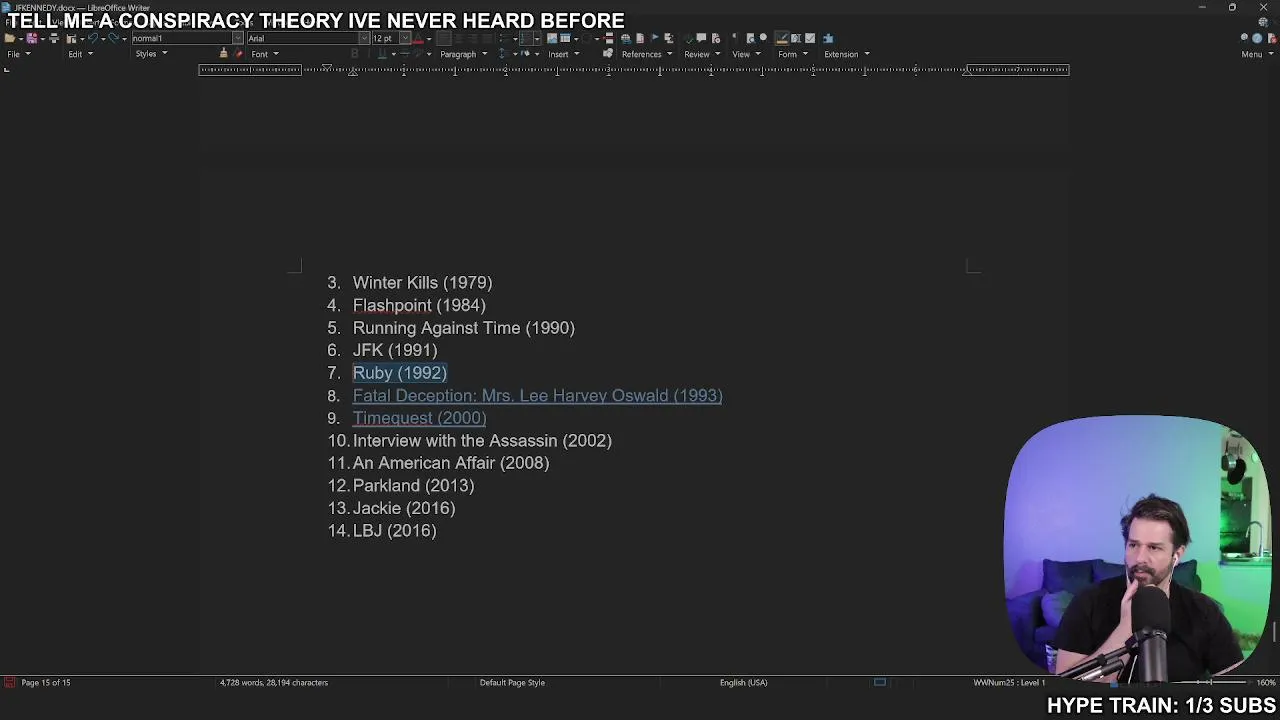Click the document save status icon in status bar

[x=9, y=682]
